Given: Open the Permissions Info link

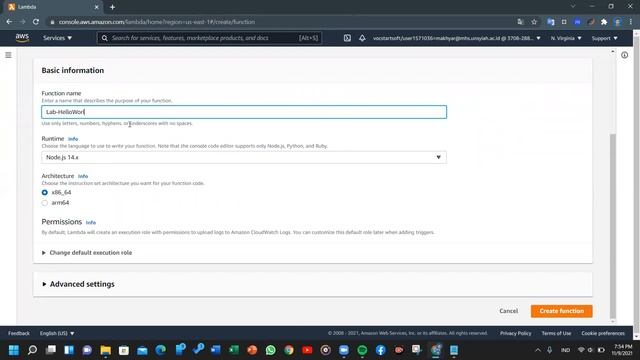Looking at the screenshot, I should coord(91,222).
